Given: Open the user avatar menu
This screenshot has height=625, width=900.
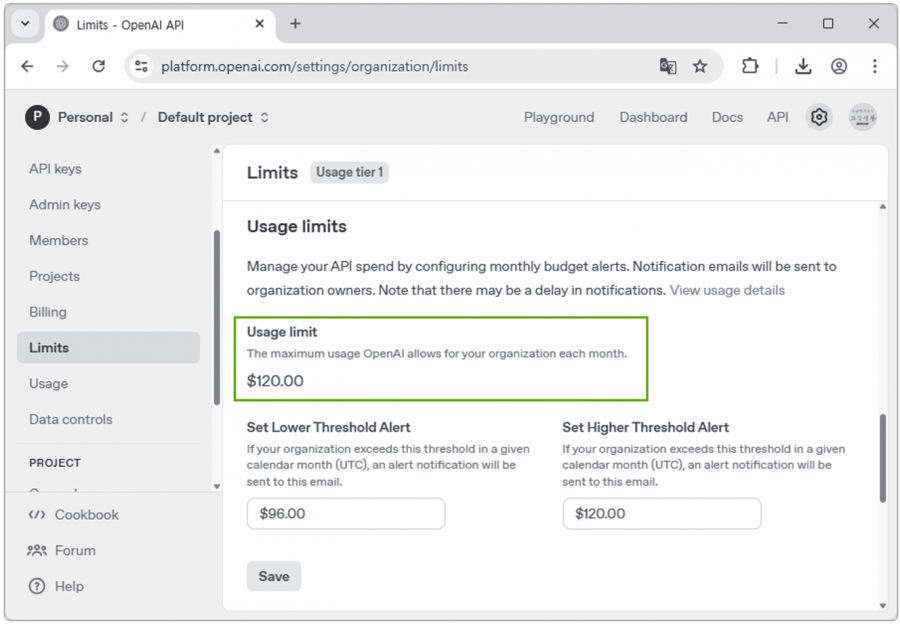Looking at the screenshot, I should [863, 117].
